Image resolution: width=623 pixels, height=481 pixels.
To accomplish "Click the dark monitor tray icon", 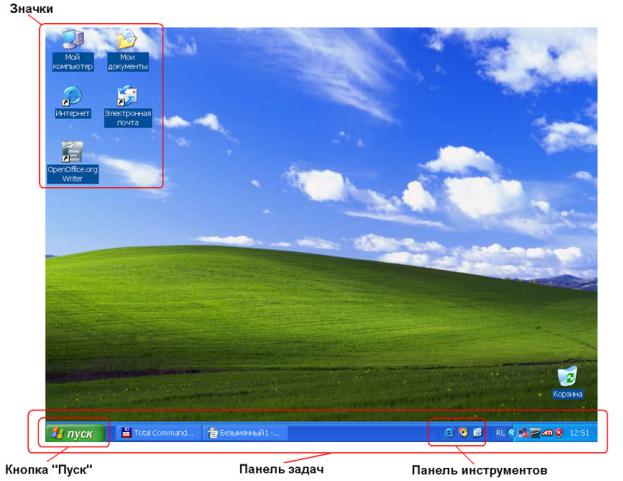I will pos(535,433).
